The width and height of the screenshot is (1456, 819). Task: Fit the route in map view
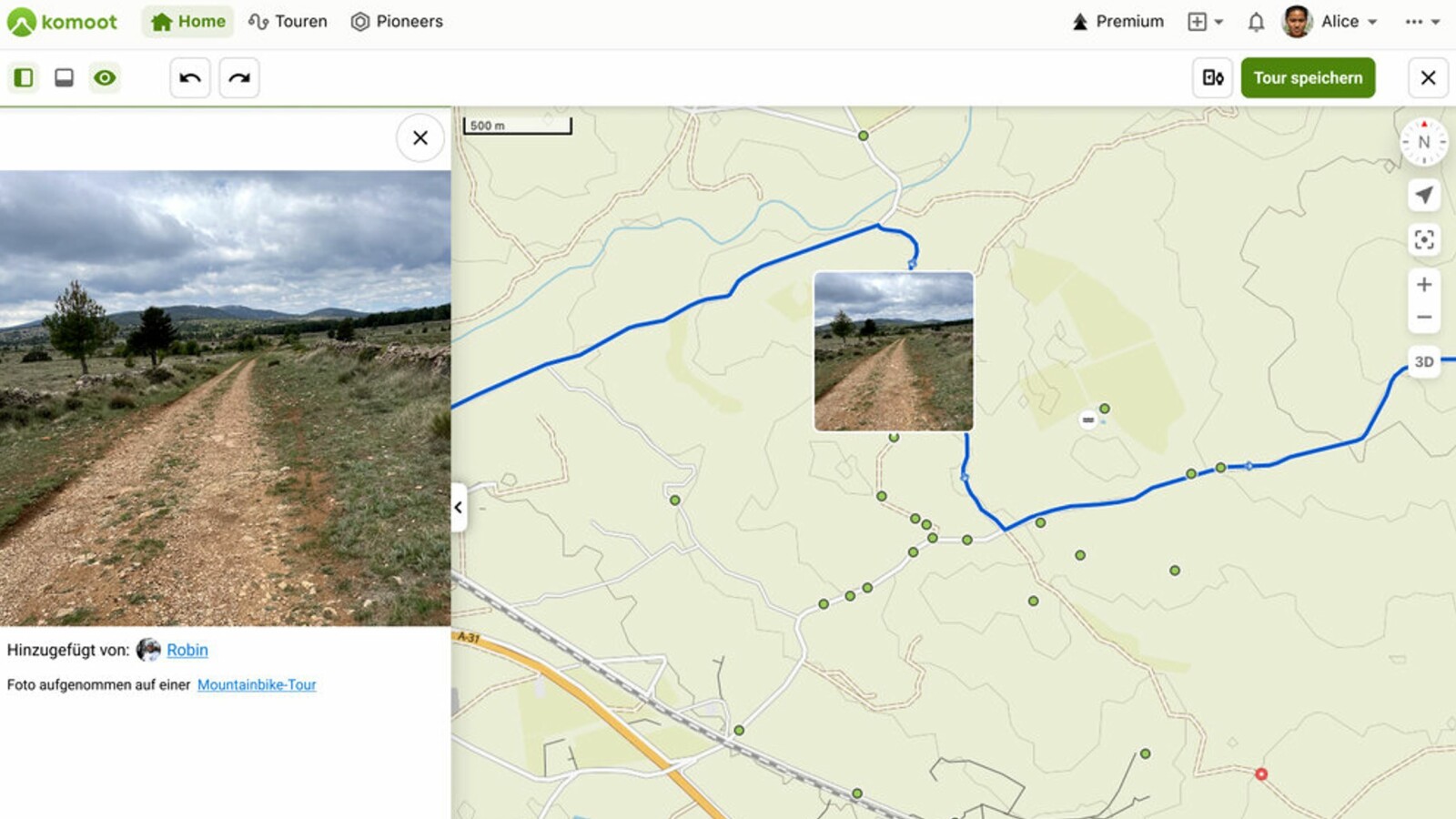click(1423, 239)
